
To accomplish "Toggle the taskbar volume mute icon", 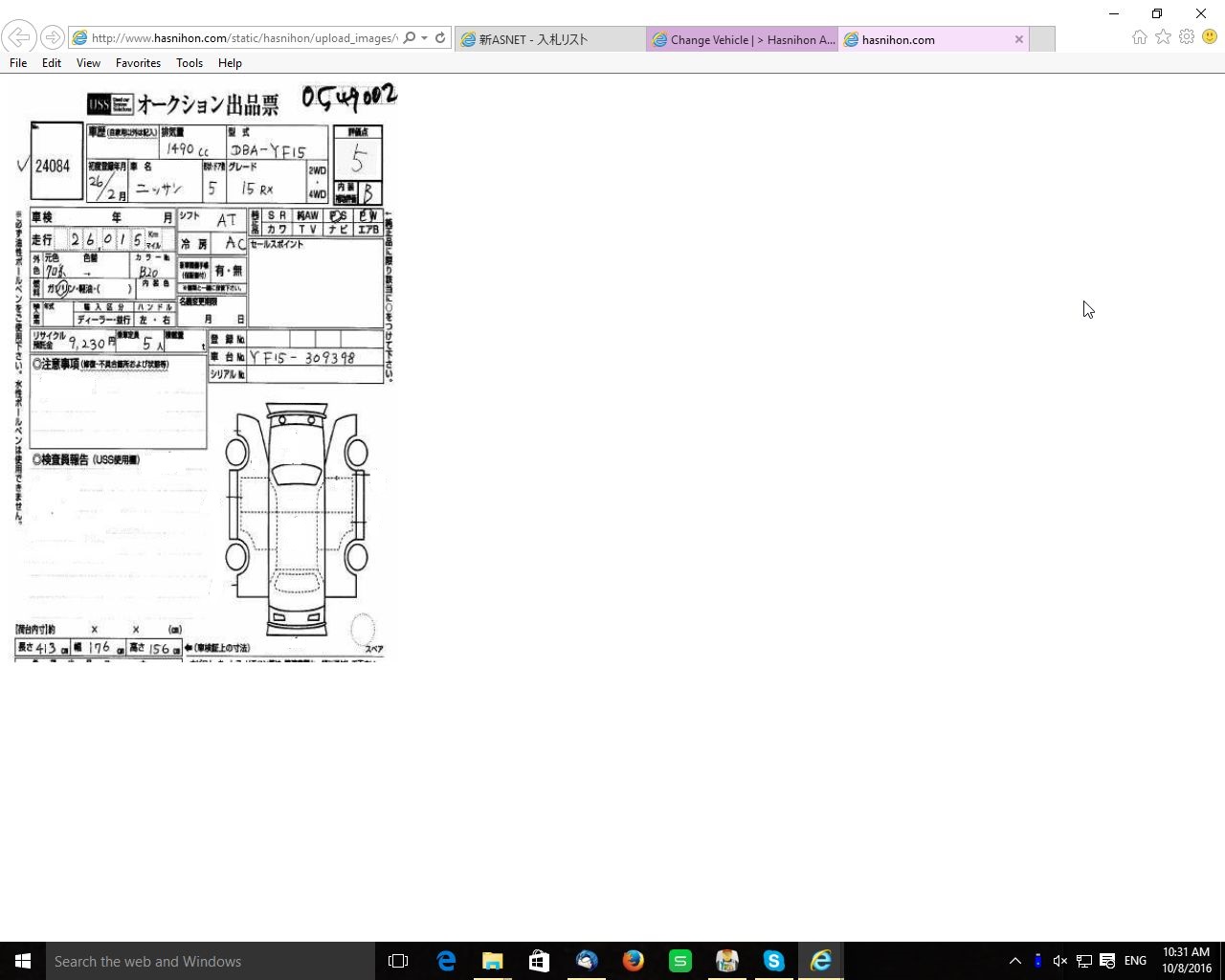I will tap(1060, 961).
